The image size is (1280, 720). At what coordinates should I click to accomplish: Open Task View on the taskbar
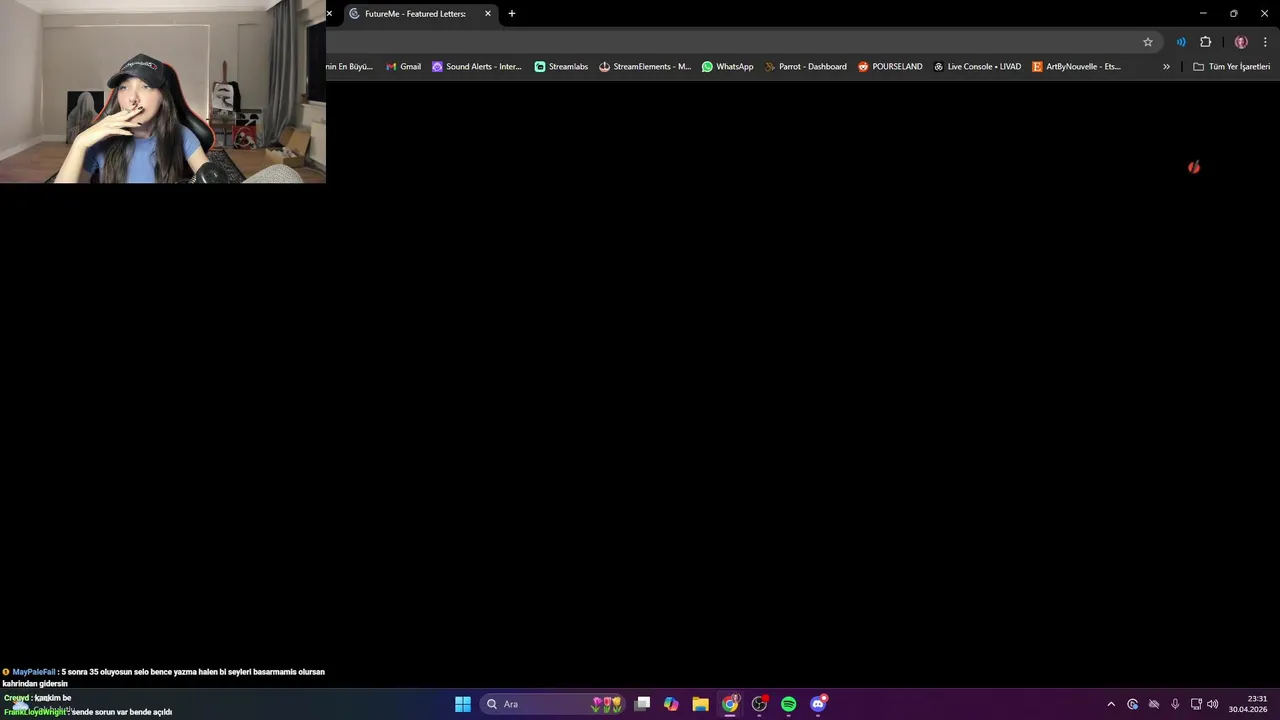(642, 704)
